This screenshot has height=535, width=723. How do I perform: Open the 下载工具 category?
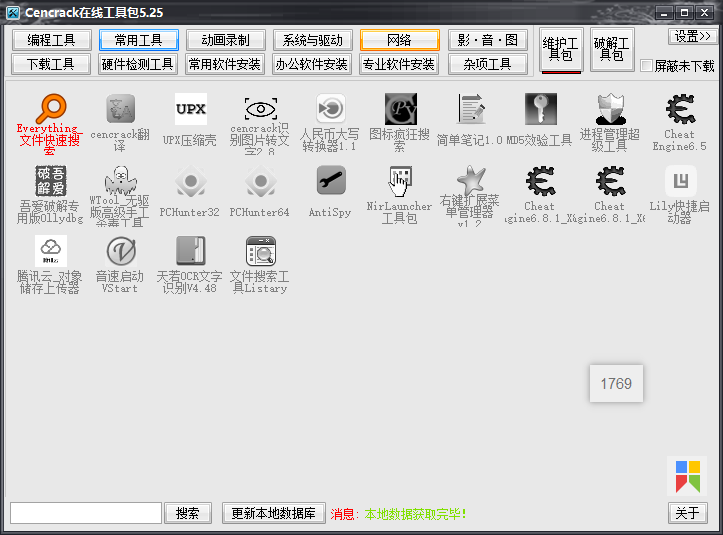pyautogui.click(x=51, y=64)
